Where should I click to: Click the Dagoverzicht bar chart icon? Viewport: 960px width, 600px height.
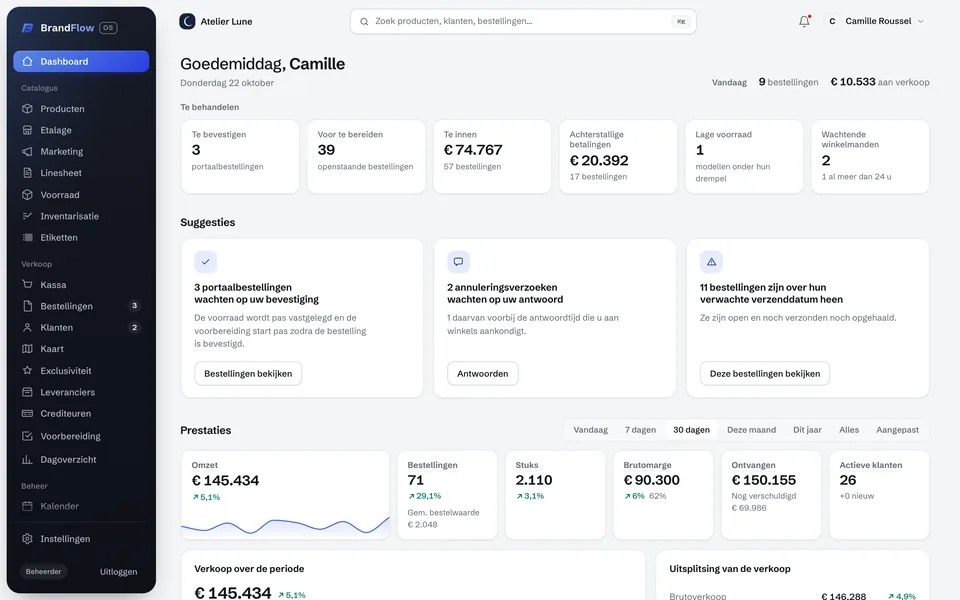(27, 459)
